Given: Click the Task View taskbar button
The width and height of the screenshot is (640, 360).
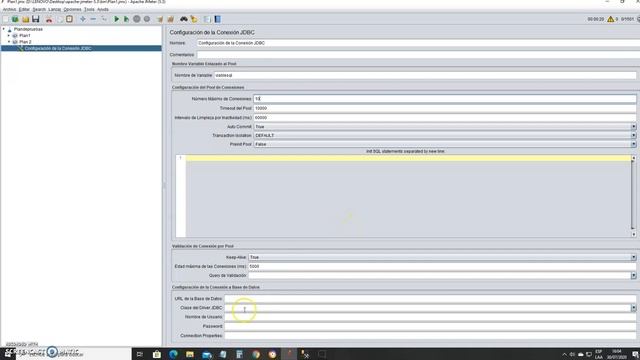Looking at the screenshot, I should [140, 354].
